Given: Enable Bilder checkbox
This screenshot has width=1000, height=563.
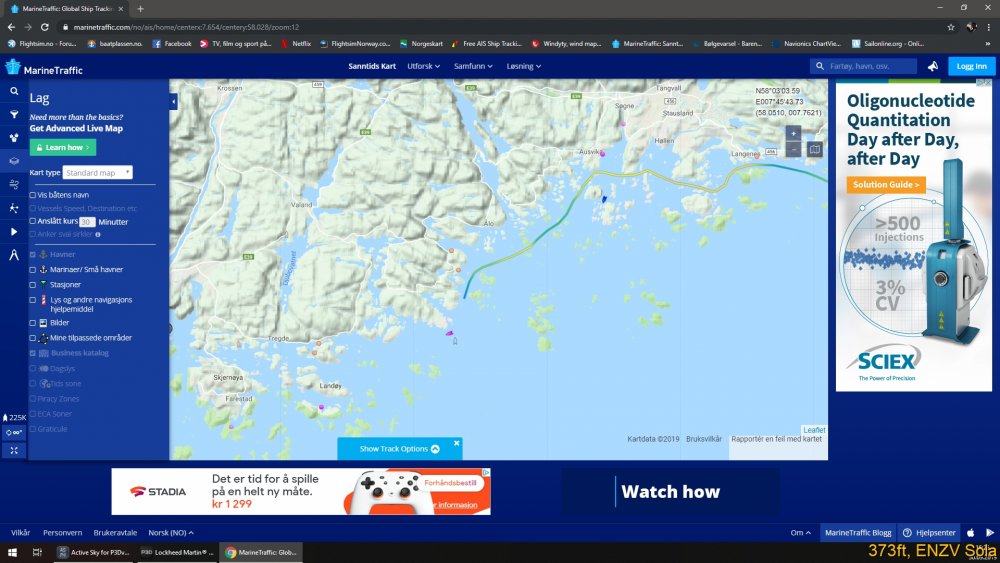Looking at the screenshot, I should point(33,323).
